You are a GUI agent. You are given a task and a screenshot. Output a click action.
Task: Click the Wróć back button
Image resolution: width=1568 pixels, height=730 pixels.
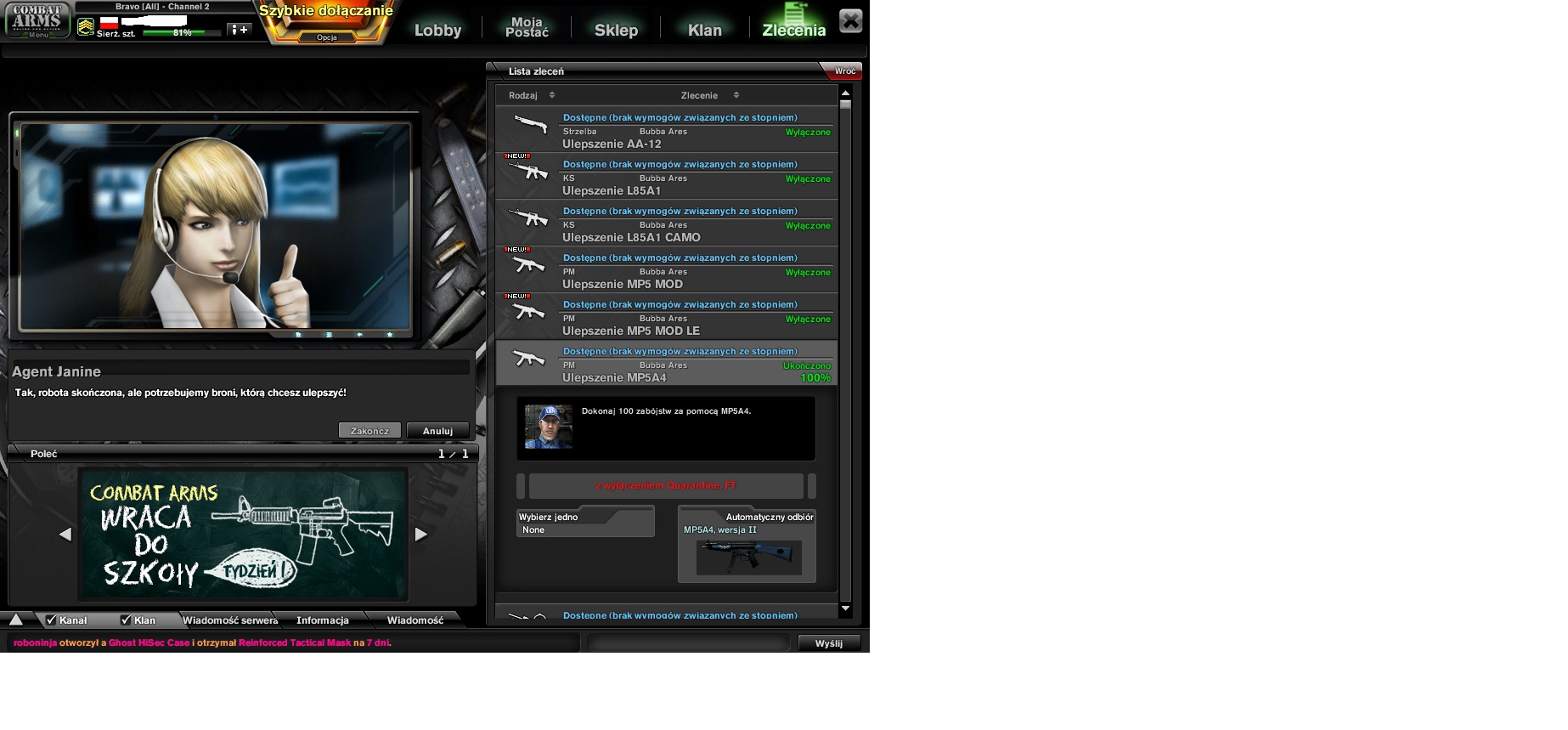pos(844,71)
